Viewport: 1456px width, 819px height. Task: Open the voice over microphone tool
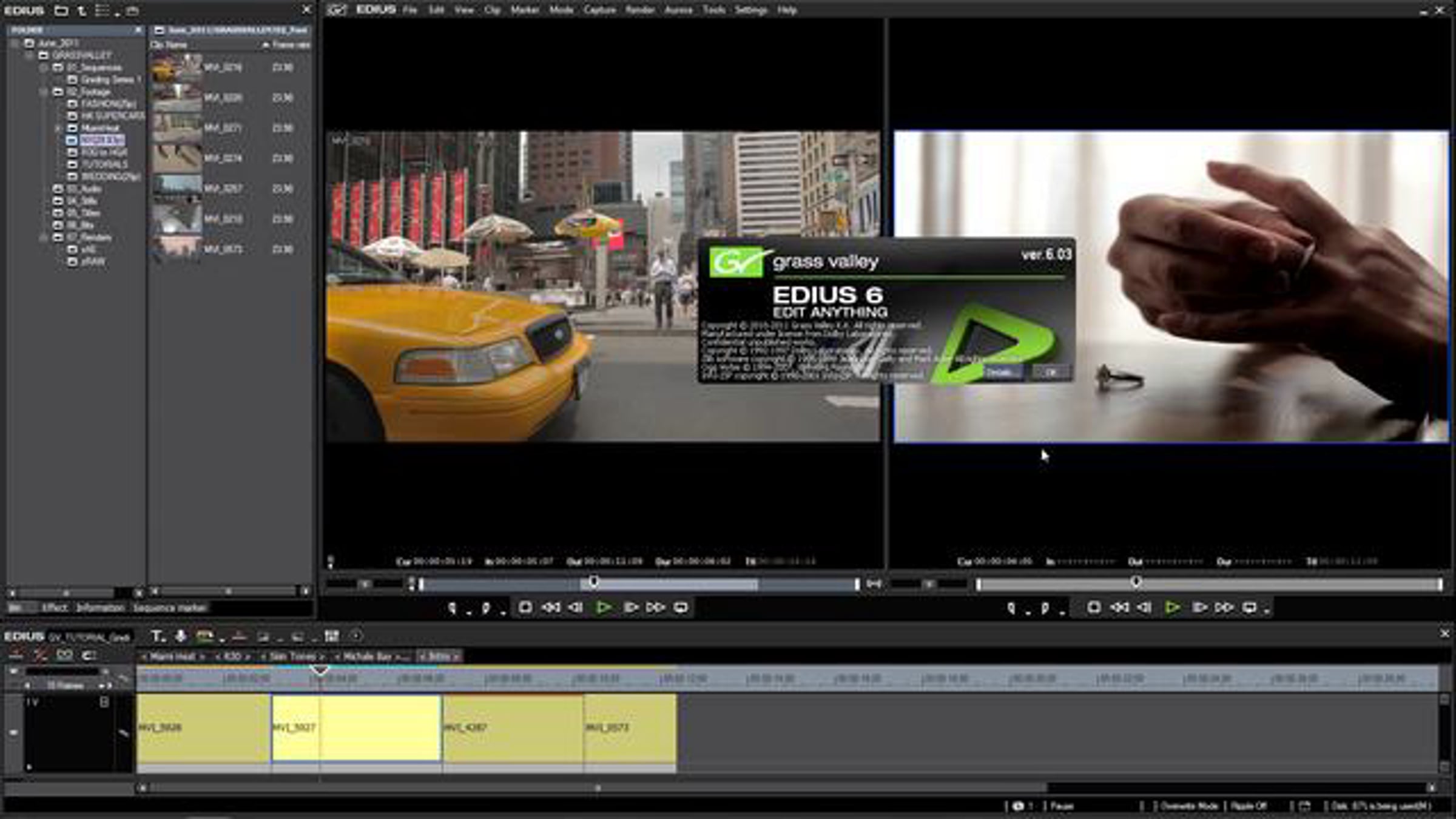click(180, 636)
